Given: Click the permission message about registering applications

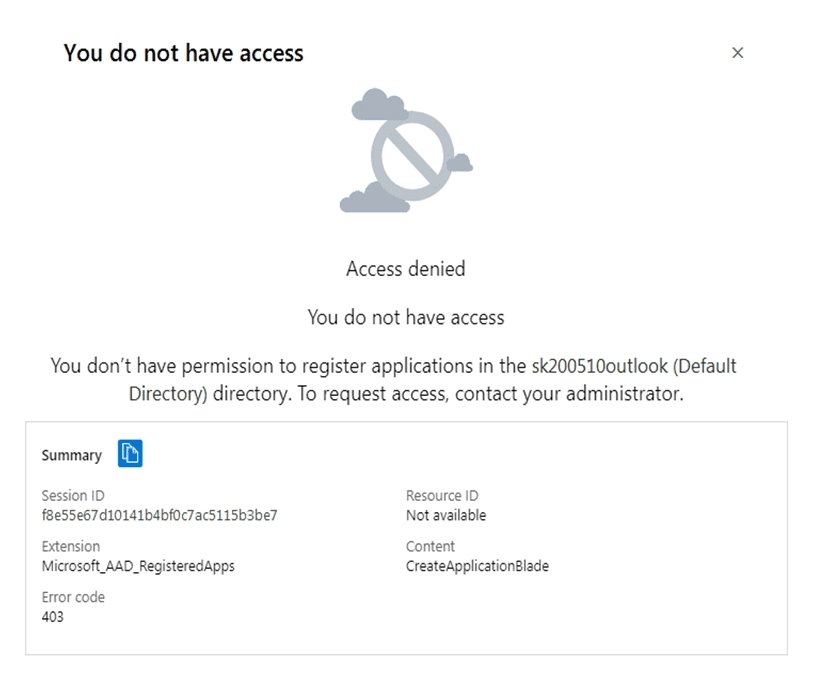Looking at the screenshot, I should [x=394, y=366].
